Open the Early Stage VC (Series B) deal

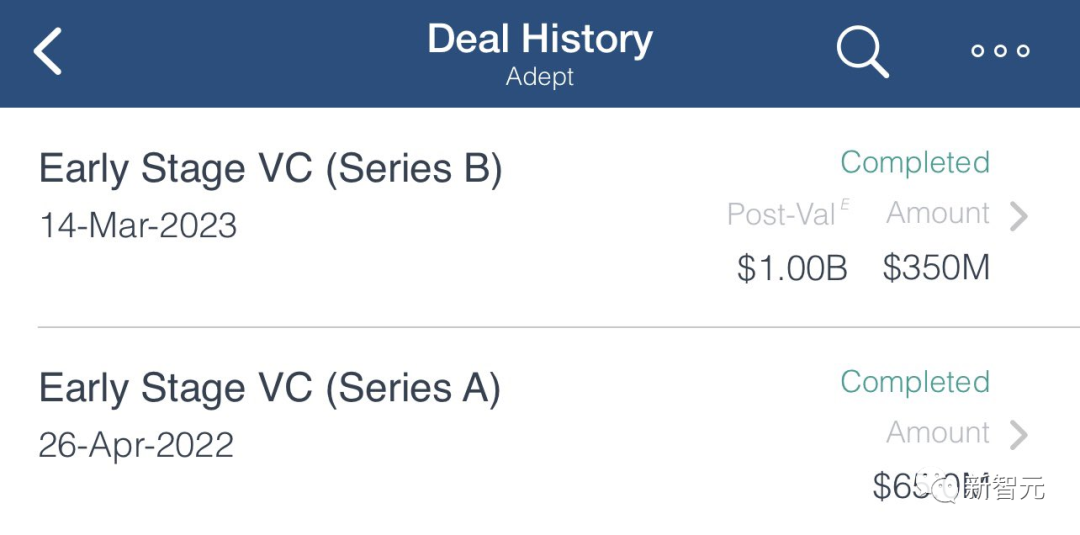pyautogui.click(x=270, y=170)
